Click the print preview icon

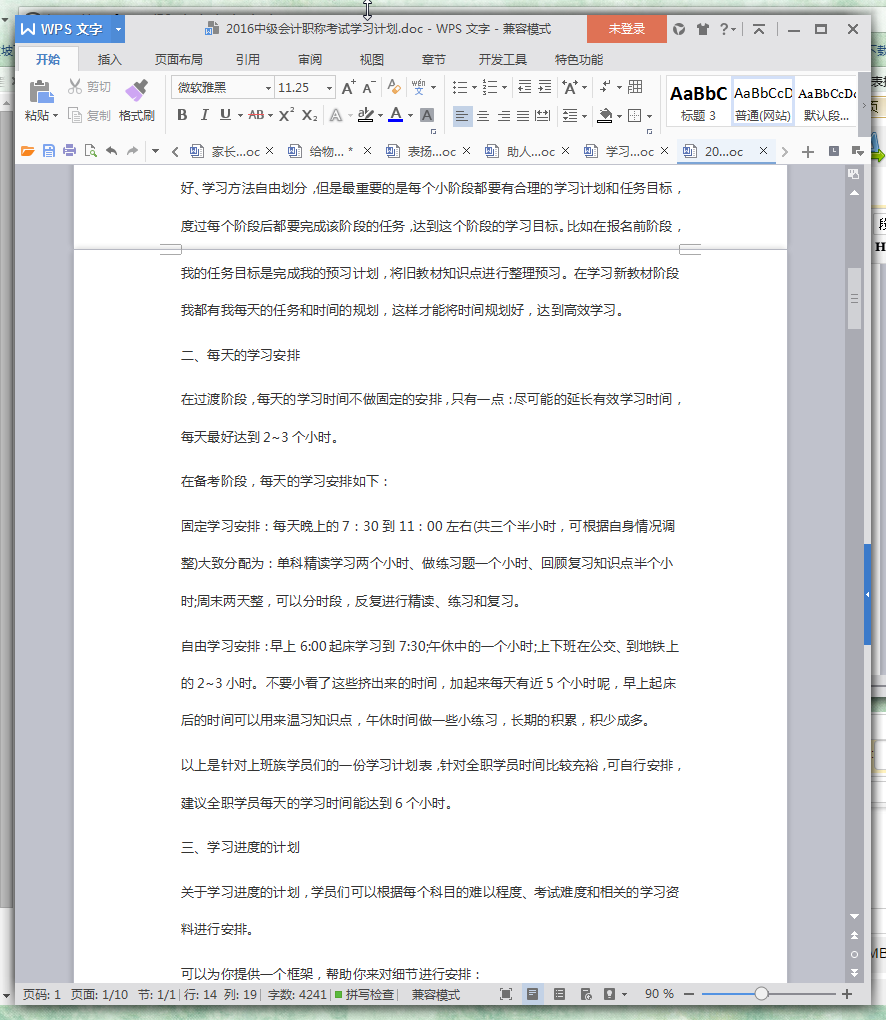coord(90,151)
